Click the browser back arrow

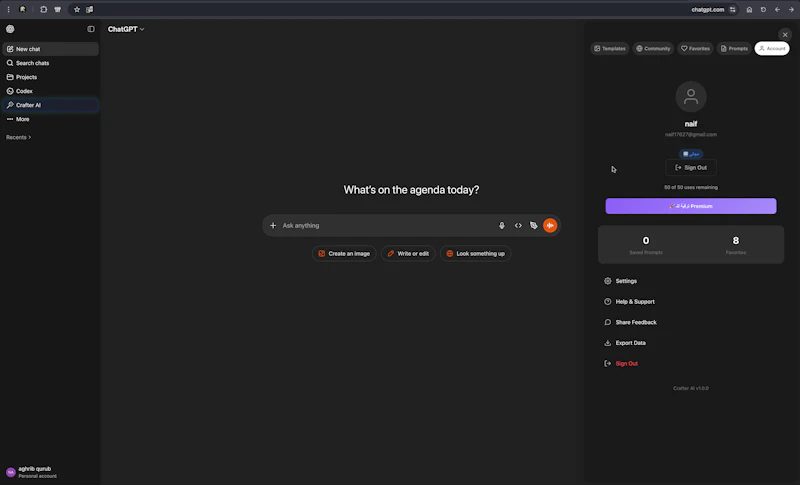click(777, 10)
